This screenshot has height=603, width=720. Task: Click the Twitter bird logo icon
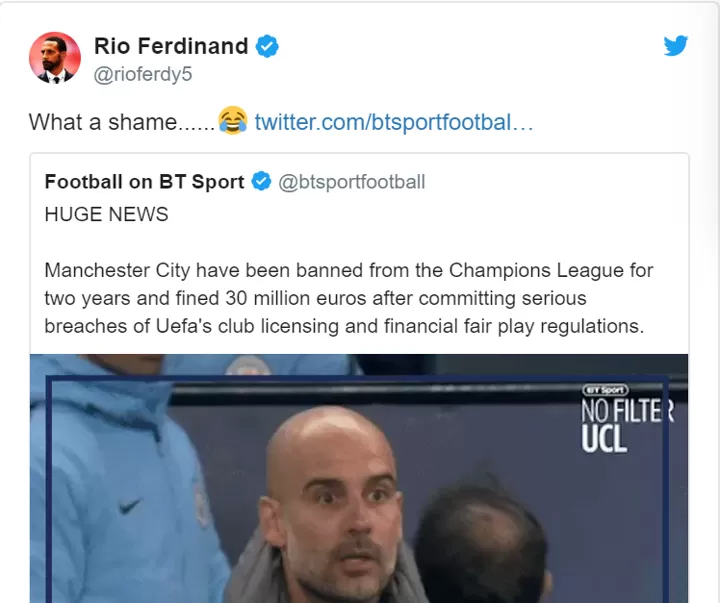coord(675,45)
